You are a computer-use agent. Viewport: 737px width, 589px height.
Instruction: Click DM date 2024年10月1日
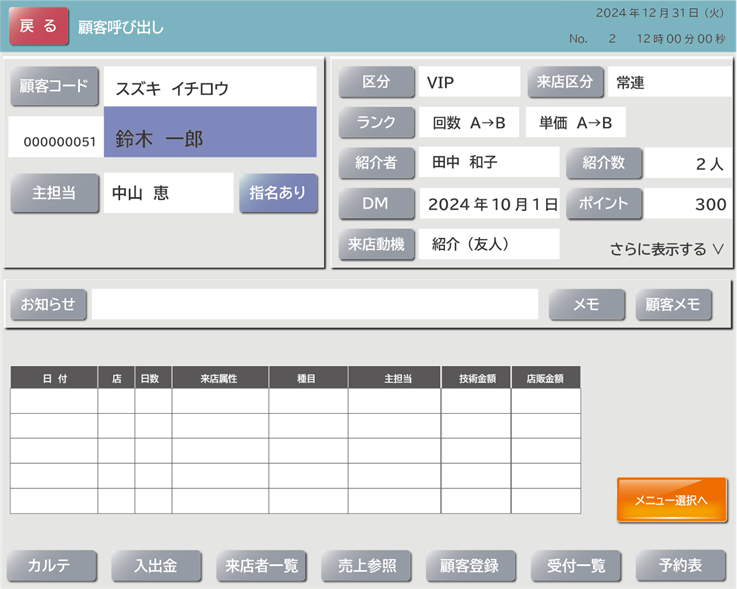[489, 204]
